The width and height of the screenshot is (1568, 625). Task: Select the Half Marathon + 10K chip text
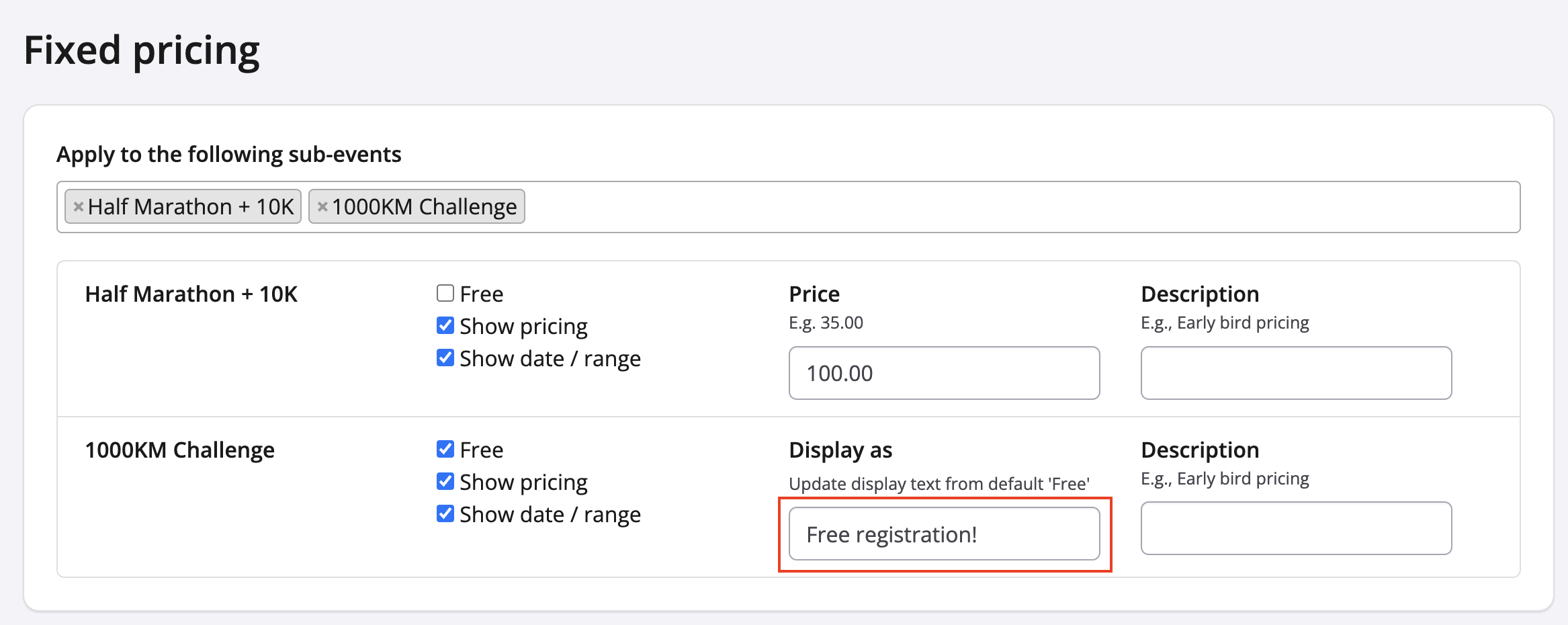191,207
